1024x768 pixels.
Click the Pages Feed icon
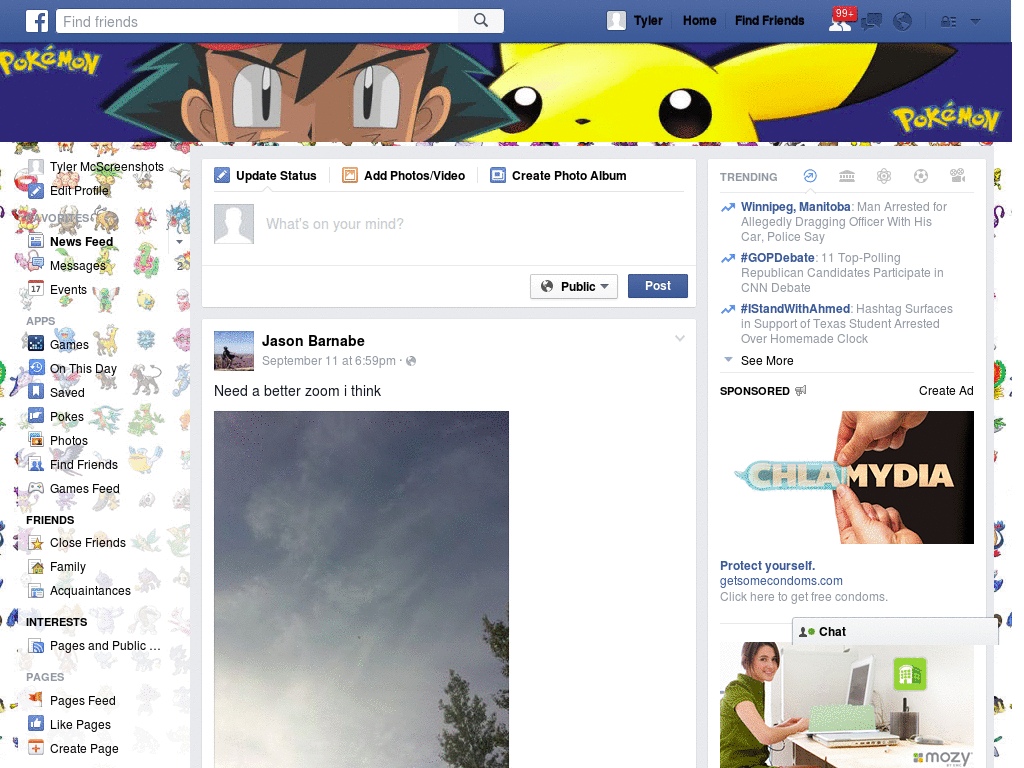pyautogui.click(x=36, y=700)
